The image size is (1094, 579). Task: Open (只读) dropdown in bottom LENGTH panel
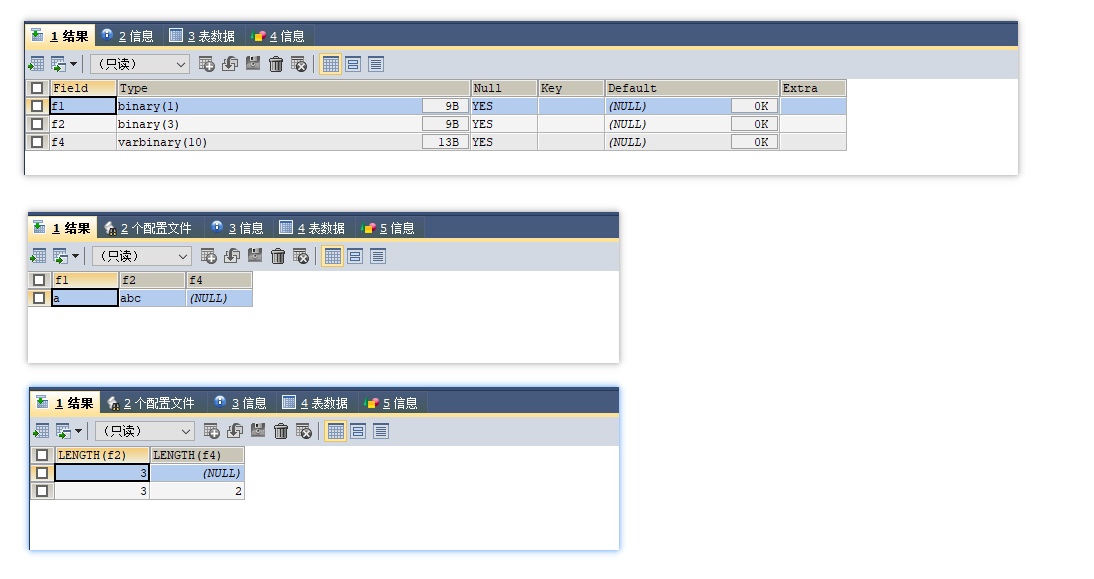(x=144, y=431)
